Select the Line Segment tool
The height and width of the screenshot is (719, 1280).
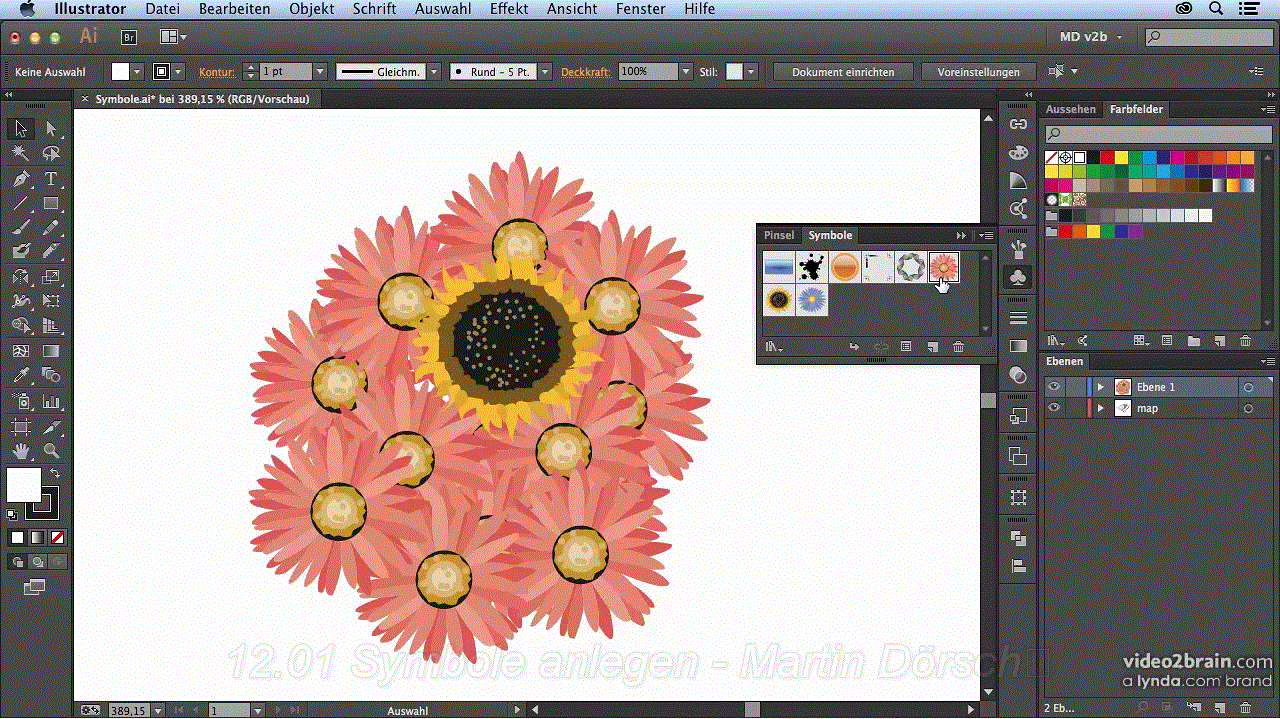(x=21, y=203)
